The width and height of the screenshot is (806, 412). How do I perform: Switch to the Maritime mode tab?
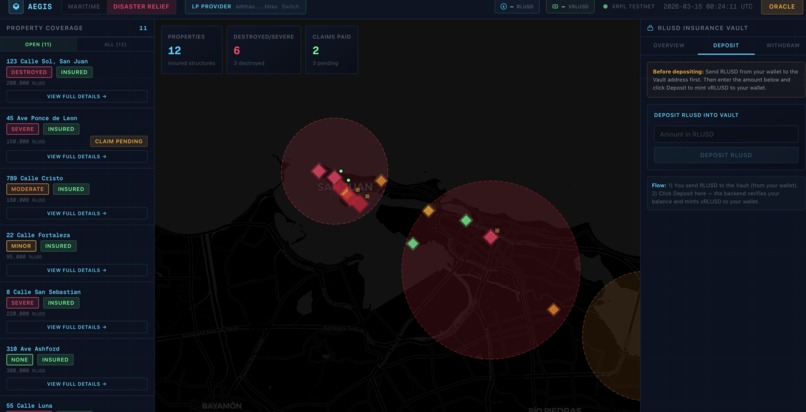click(x=83, y=7)
